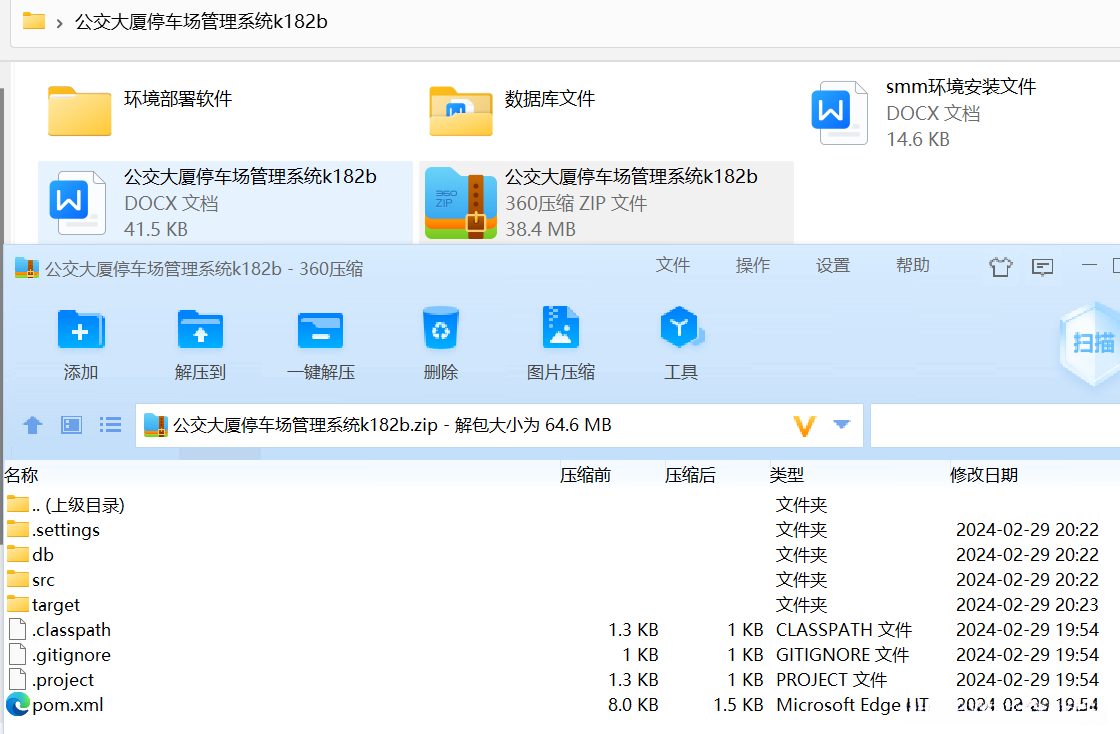Click the .gitignore file icon

tap(18, 654)
